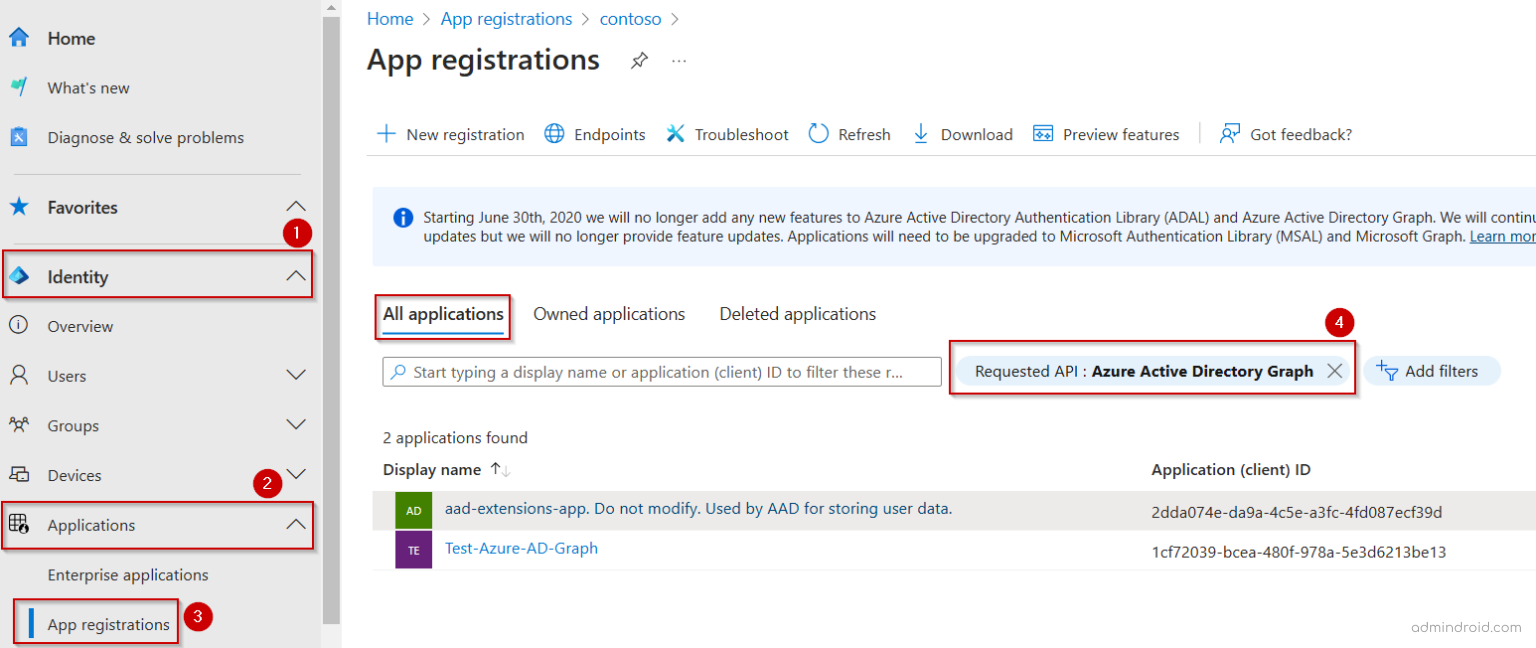
Task: Click the Users person icon
Action: [x=19, y=376]
